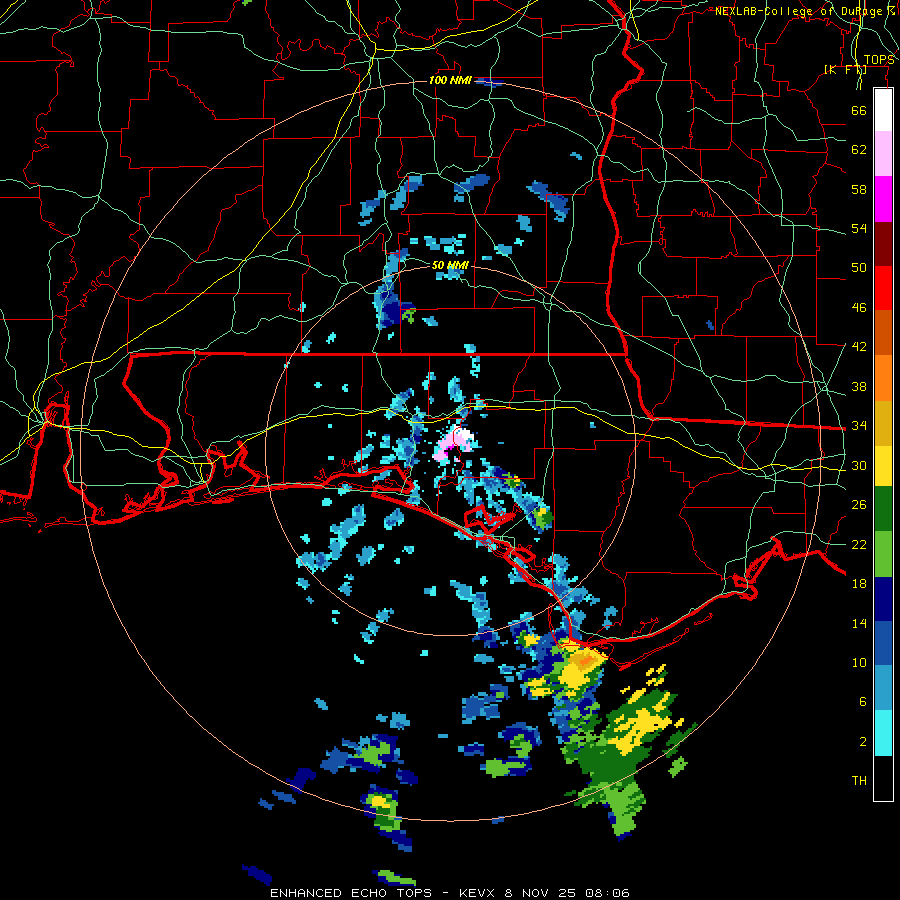The height and width of the screenshot is (900, 900).
Task: Click the gold legend swatch between 38 and 34
Action: point(883,422)
